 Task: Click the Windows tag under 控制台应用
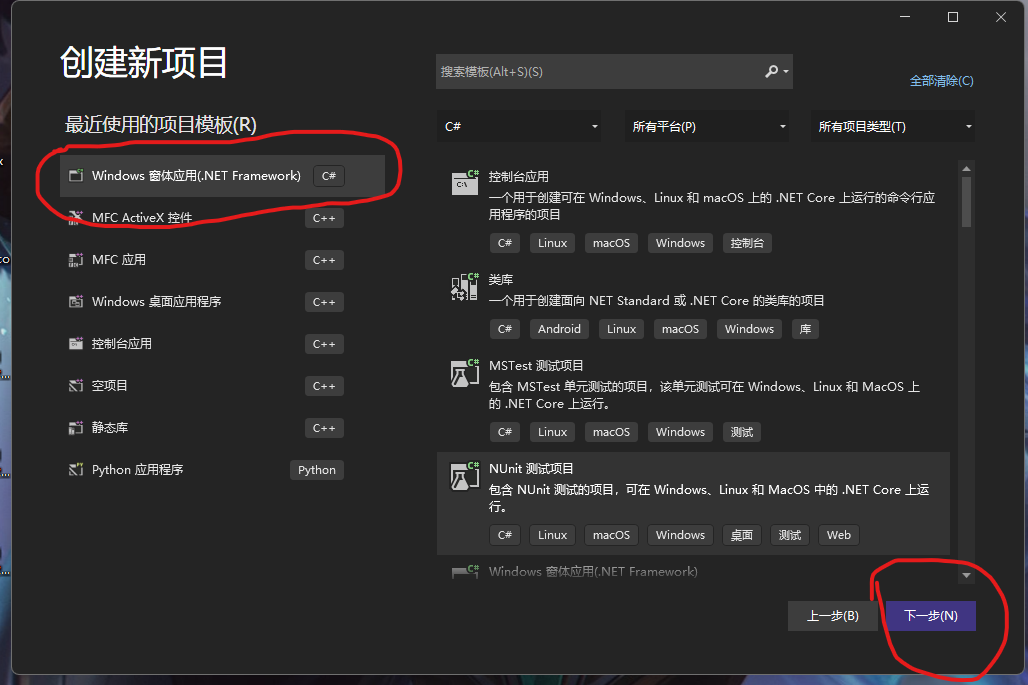coord(680,243)
